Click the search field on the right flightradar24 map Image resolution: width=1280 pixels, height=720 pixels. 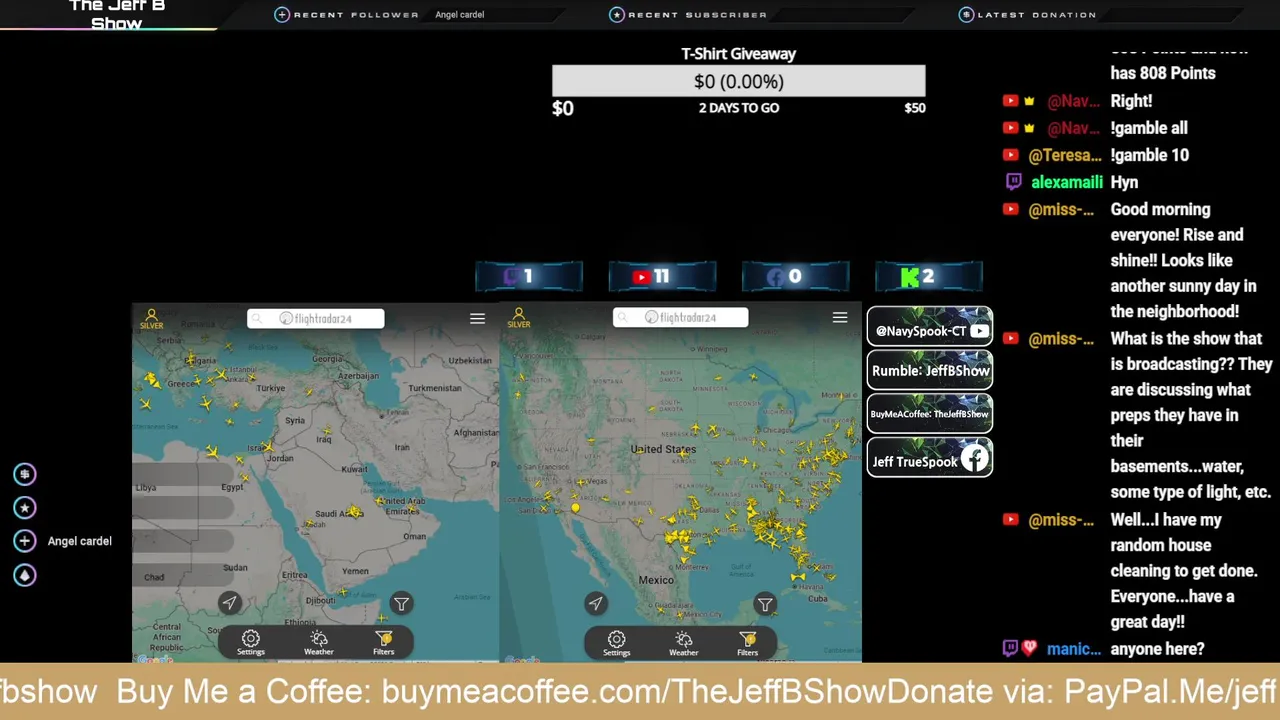pyautogui.click(x=680, y=317)
